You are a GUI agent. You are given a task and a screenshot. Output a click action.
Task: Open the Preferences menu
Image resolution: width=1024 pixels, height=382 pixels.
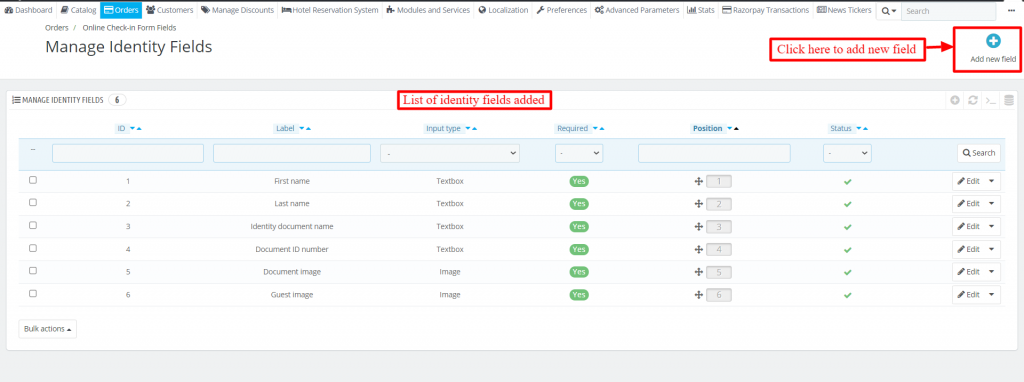(x=562, y=10)
